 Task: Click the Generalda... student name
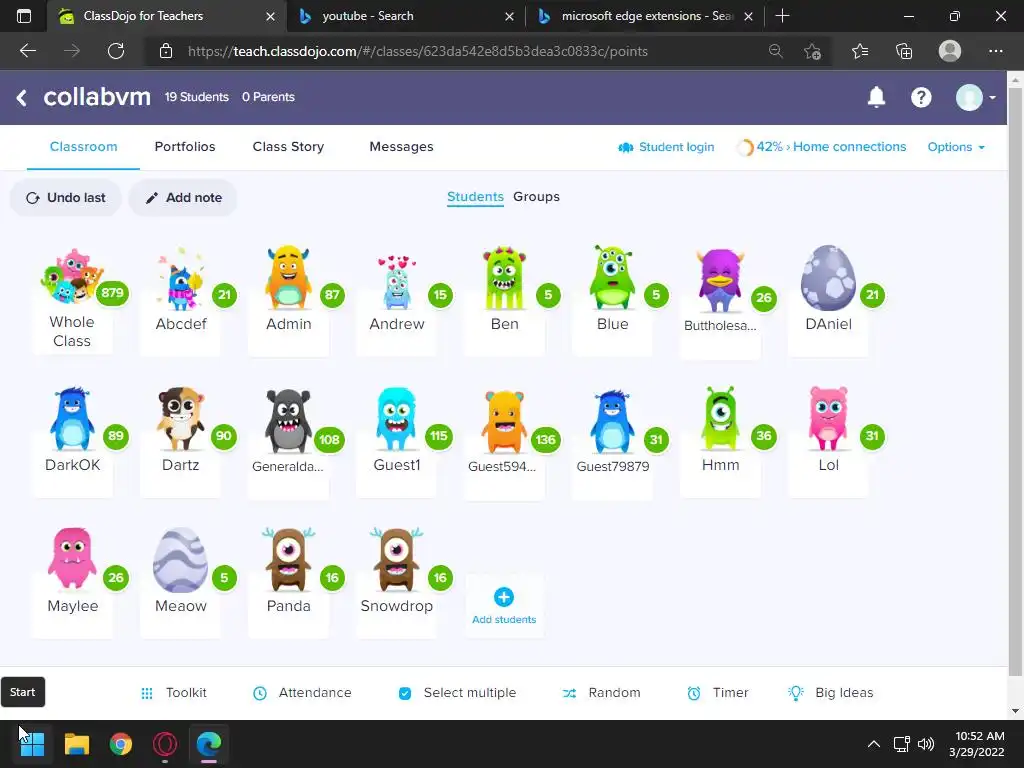[x=288, y=466]
